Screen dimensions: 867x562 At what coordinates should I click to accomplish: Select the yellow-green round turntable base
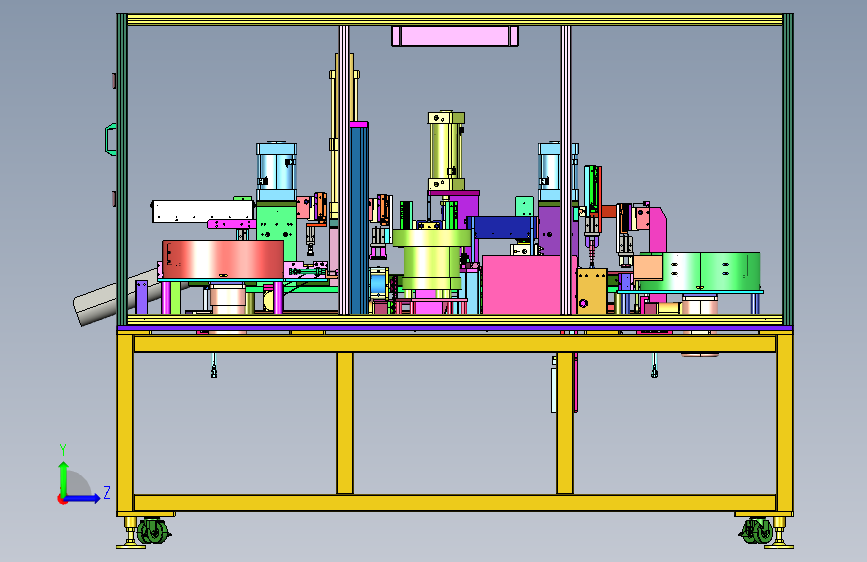pos(432,260)
